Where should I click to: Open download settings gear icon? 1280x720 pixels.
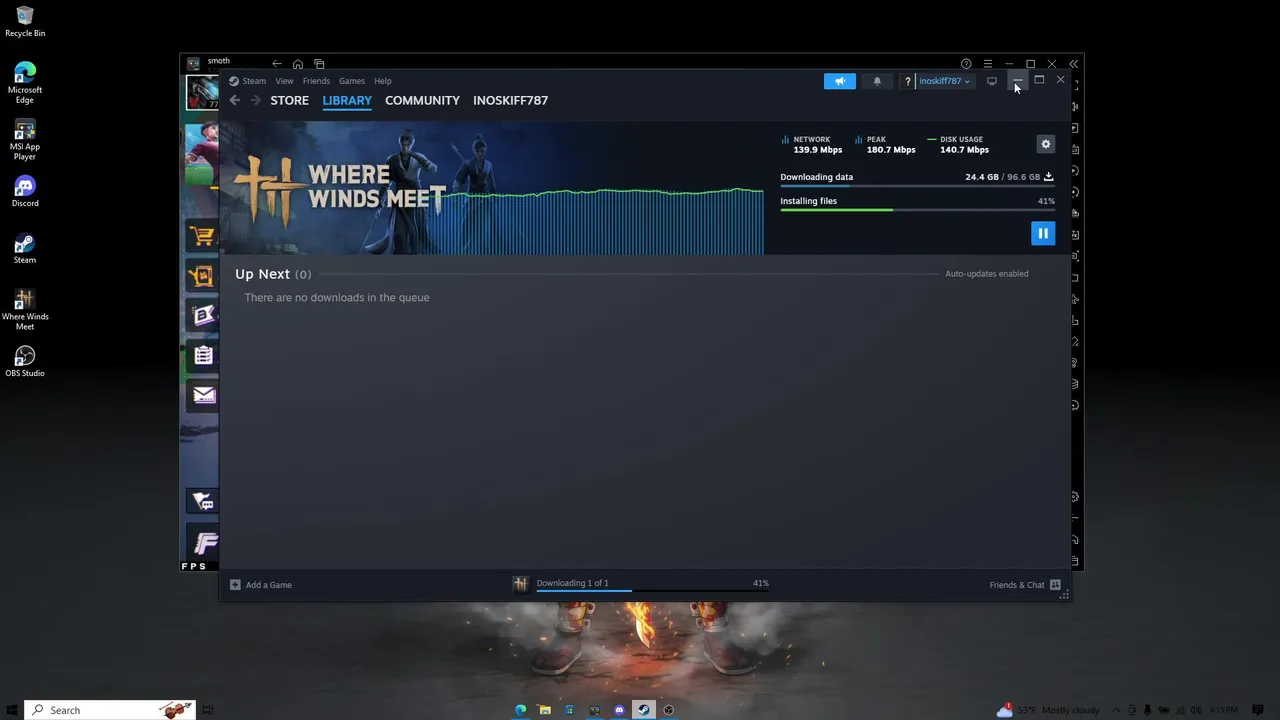(x=1045, y=144)
